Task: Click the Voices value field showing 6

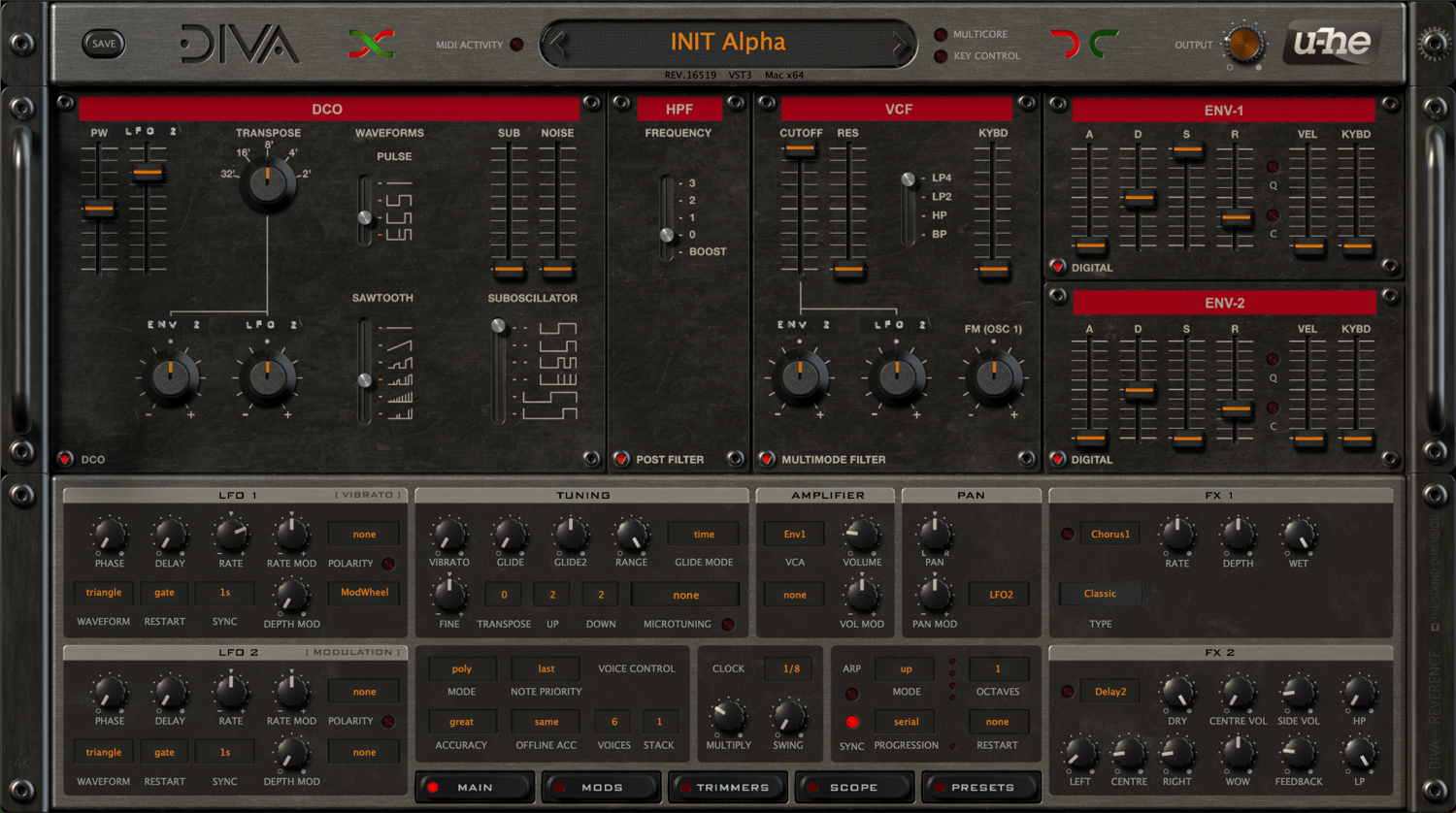Action: 614,722
